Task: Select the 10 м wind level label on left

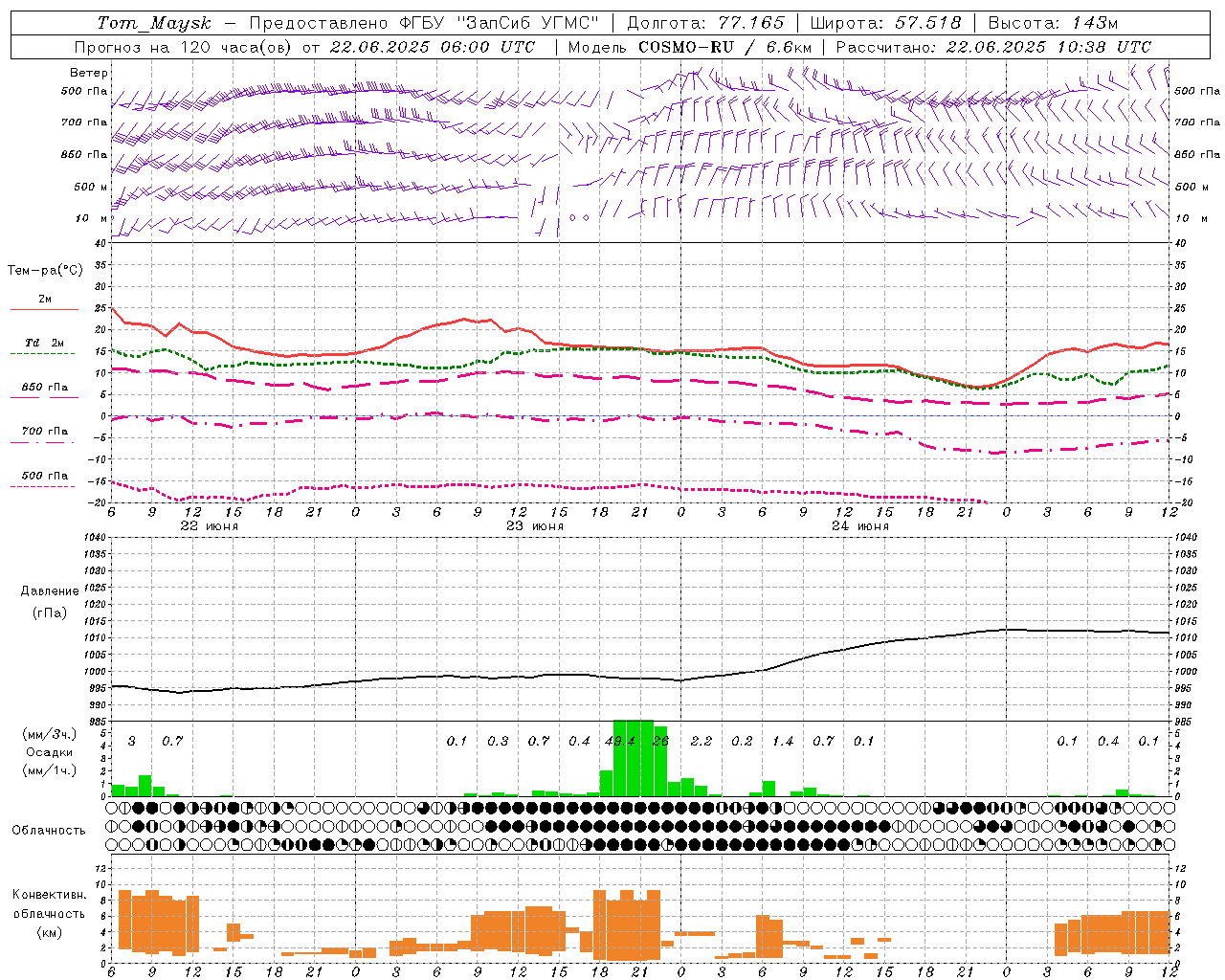Action: click(91, 218)
